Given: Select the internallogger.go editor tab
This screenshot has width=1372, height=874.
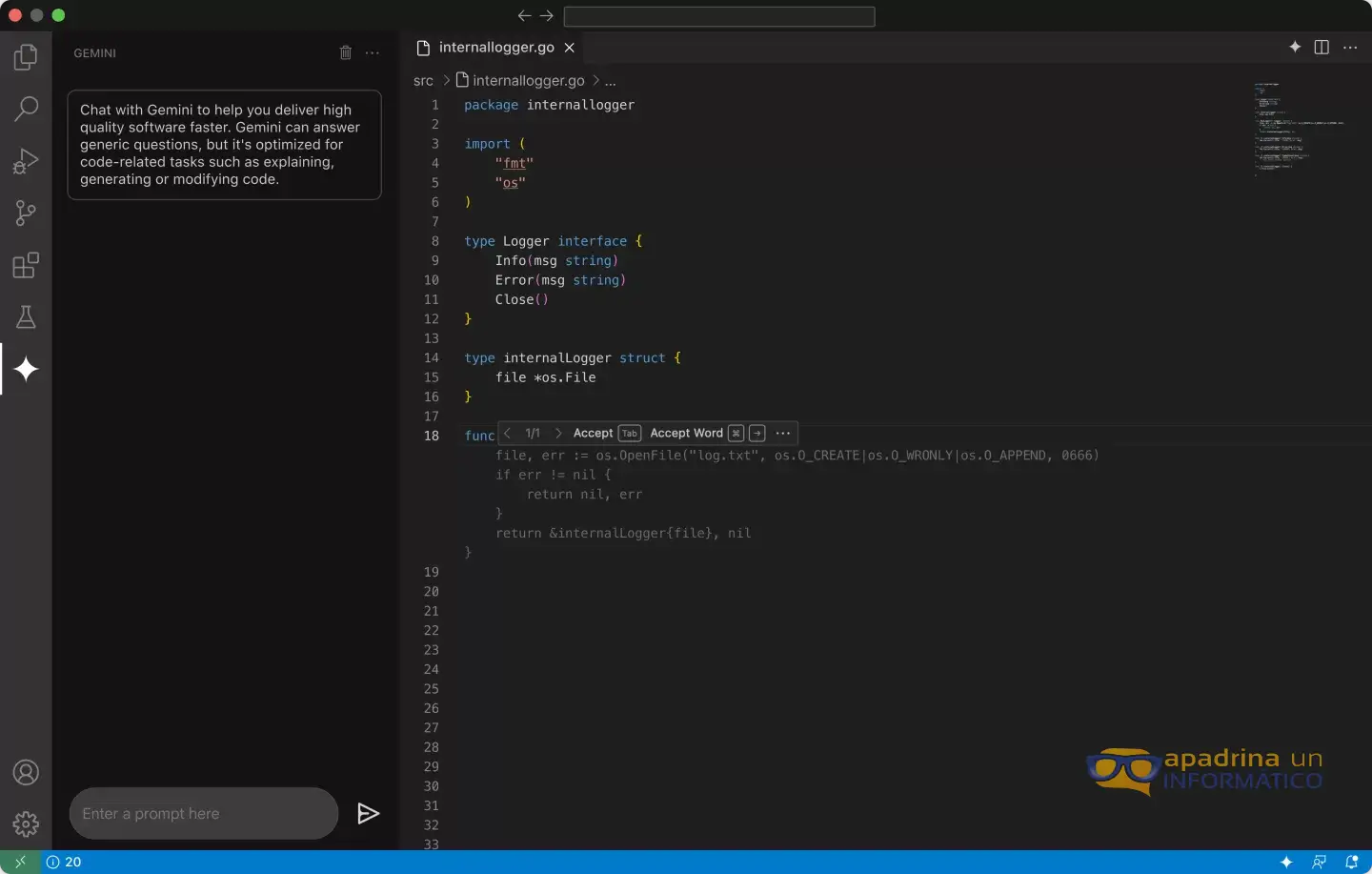Looking at the screenshot, I should [496, 48].
